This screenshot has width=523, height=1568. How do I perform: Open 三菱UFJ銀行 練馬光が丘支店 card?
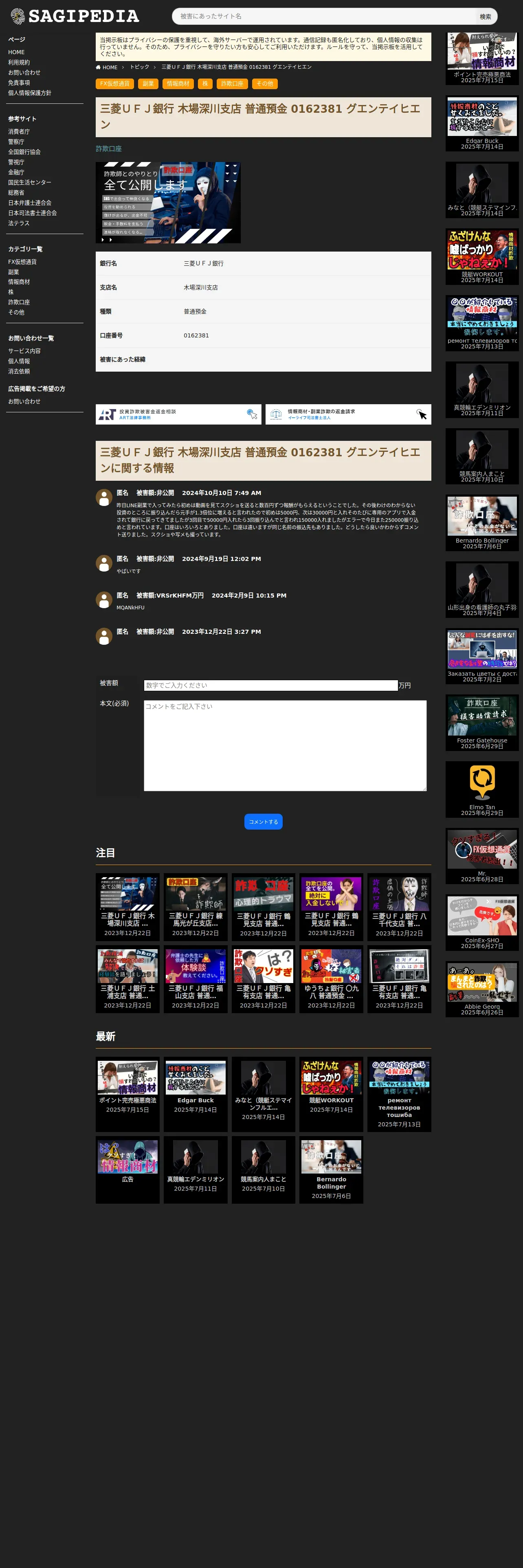point(196,907)
